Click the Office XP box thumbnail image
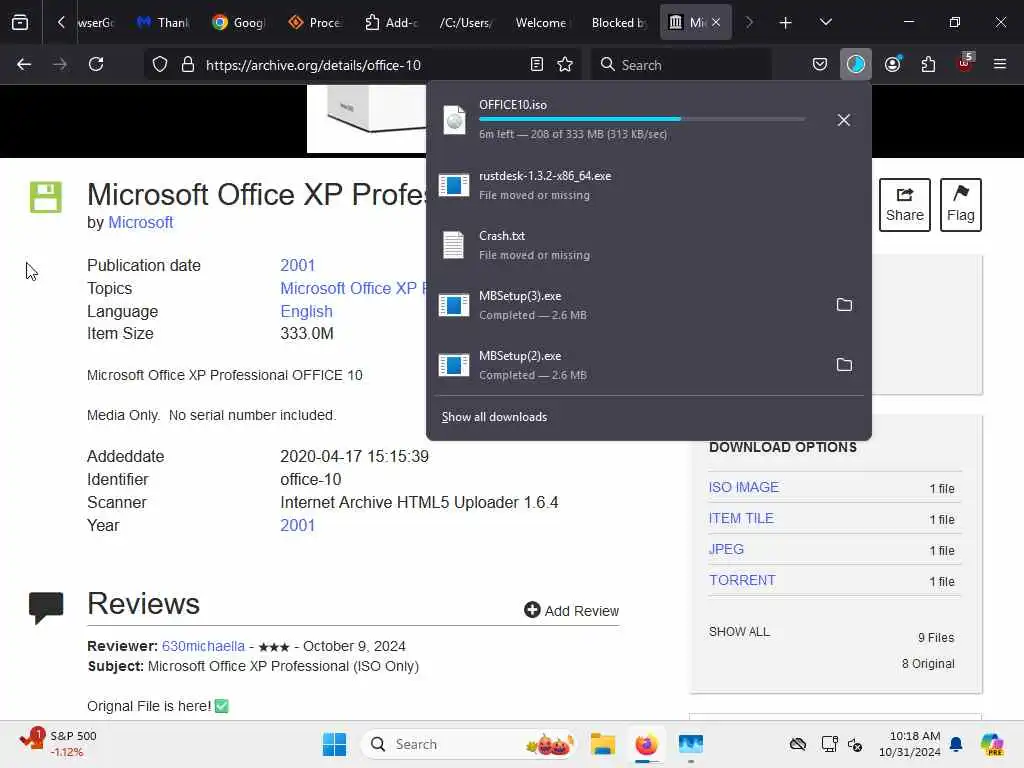This screenshot has height=768, width=1024. pos(366,119)
